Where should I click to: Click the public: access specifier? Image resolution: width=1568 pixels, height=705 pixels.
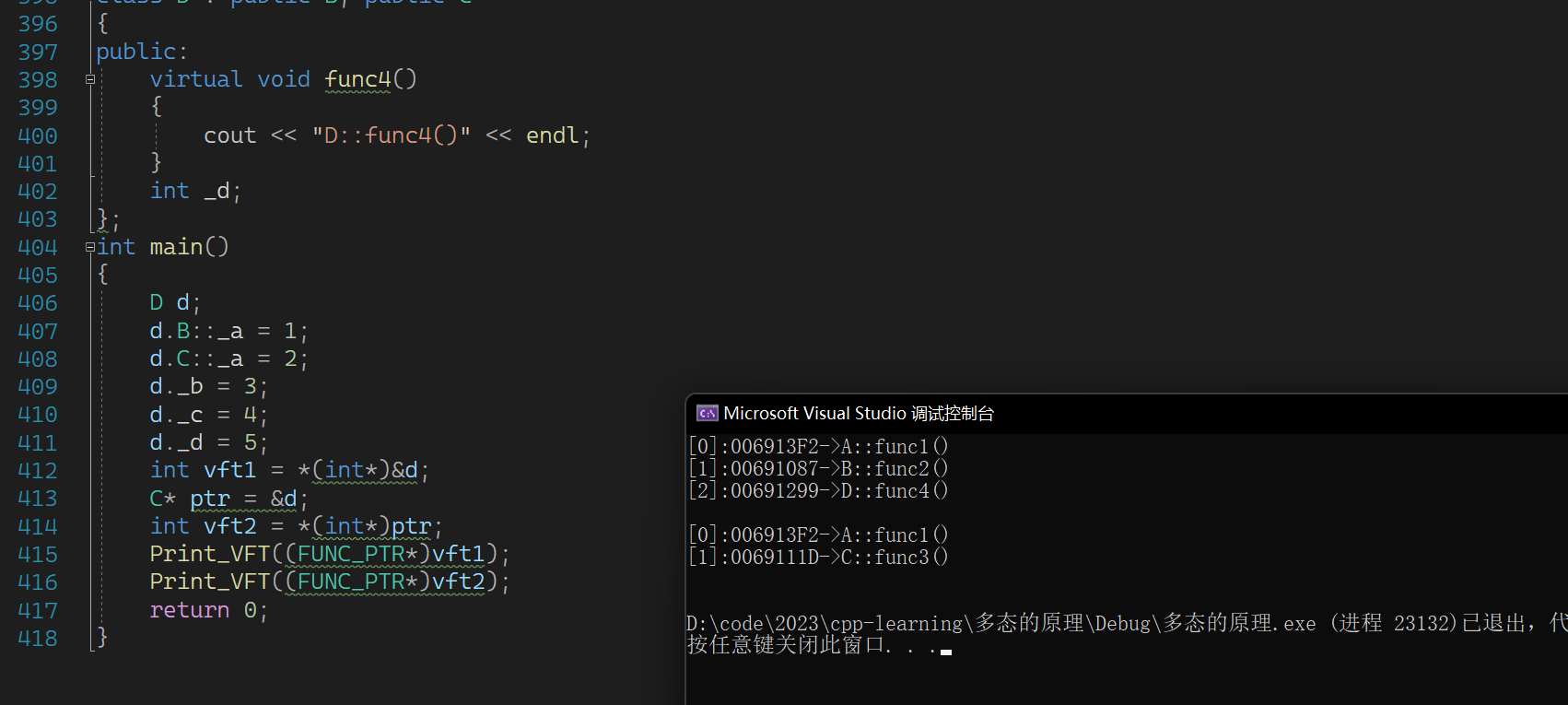click(x=142, y=52)
